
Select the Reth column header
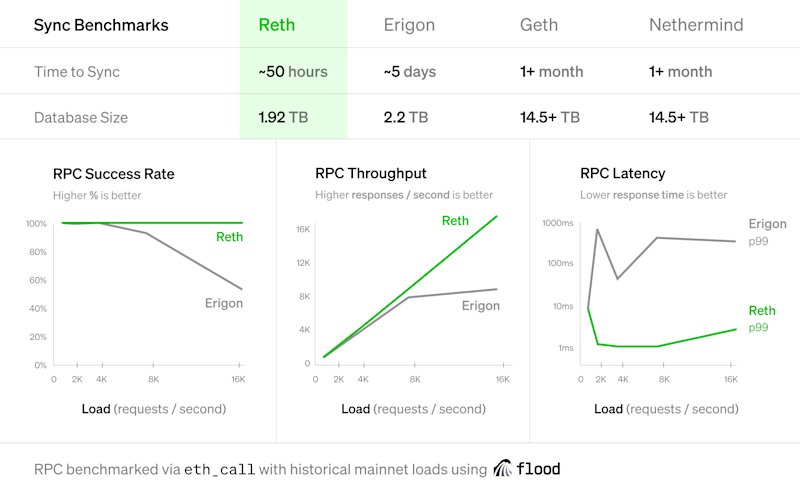click(x=277, y=25)
